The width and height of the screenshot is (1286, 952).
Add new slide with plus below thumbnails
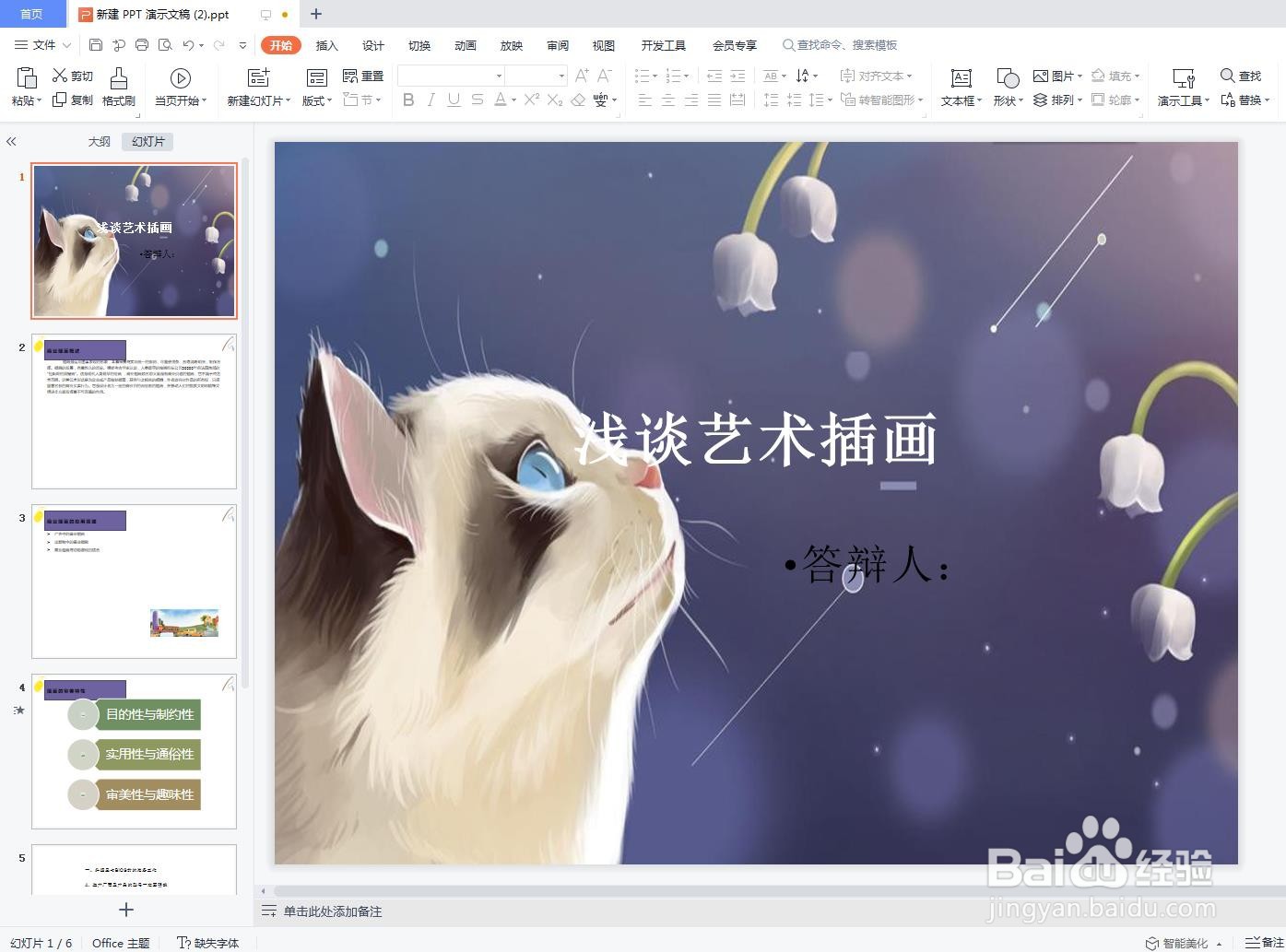point(126,910)
